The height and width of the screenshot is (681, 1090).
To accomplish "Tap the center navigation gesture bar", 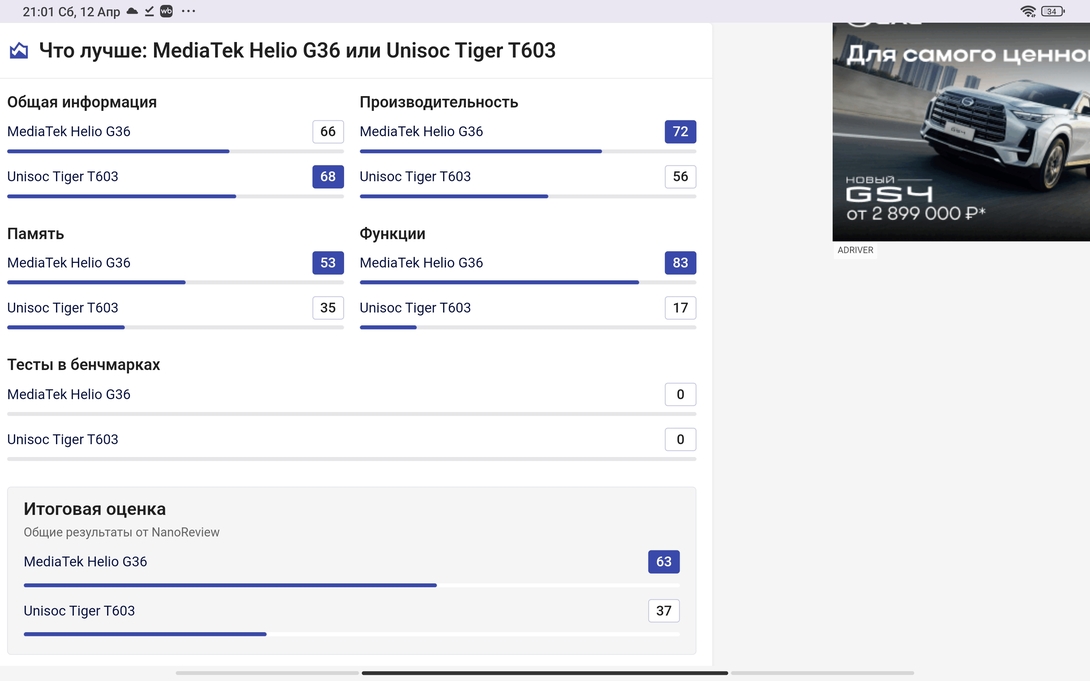I will pos(544,673).
